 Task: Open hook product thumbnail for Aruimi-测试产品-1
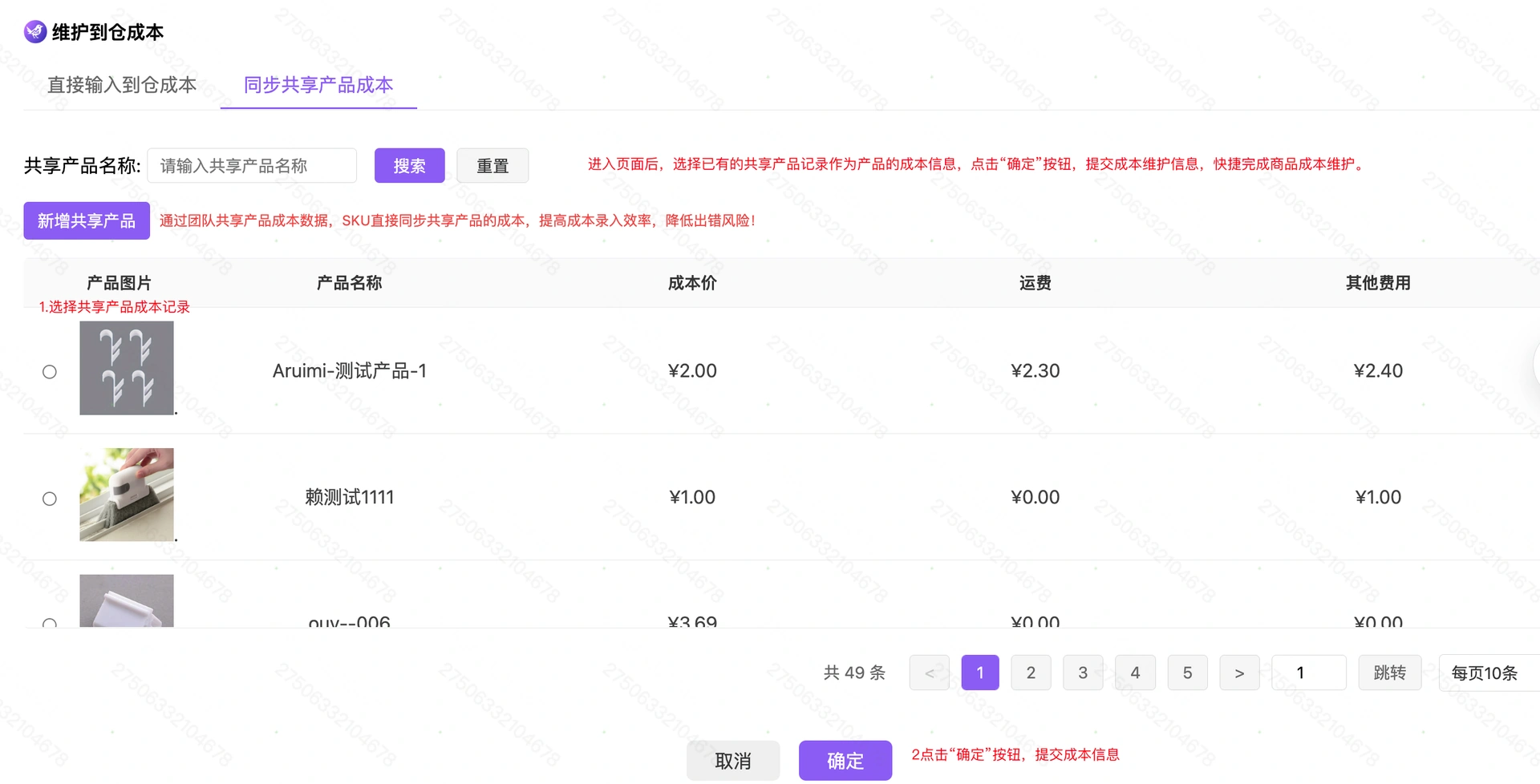(x=127, y=368)
